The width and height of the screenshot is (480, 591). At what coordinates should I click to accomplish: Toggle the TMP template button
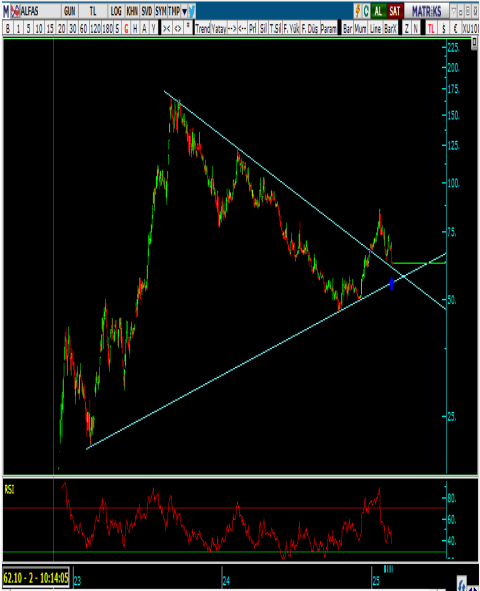[x=174, y=11]
